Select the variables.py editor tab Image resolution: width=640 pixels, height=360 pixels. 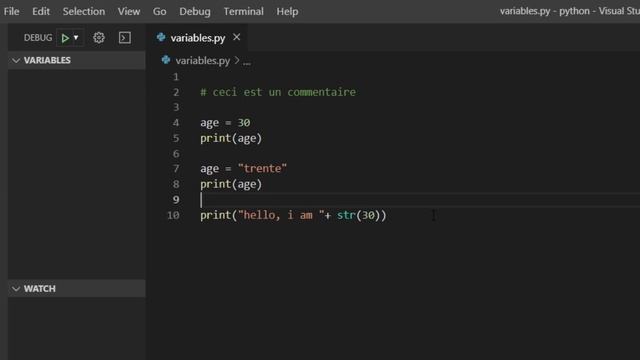(198, 38)
